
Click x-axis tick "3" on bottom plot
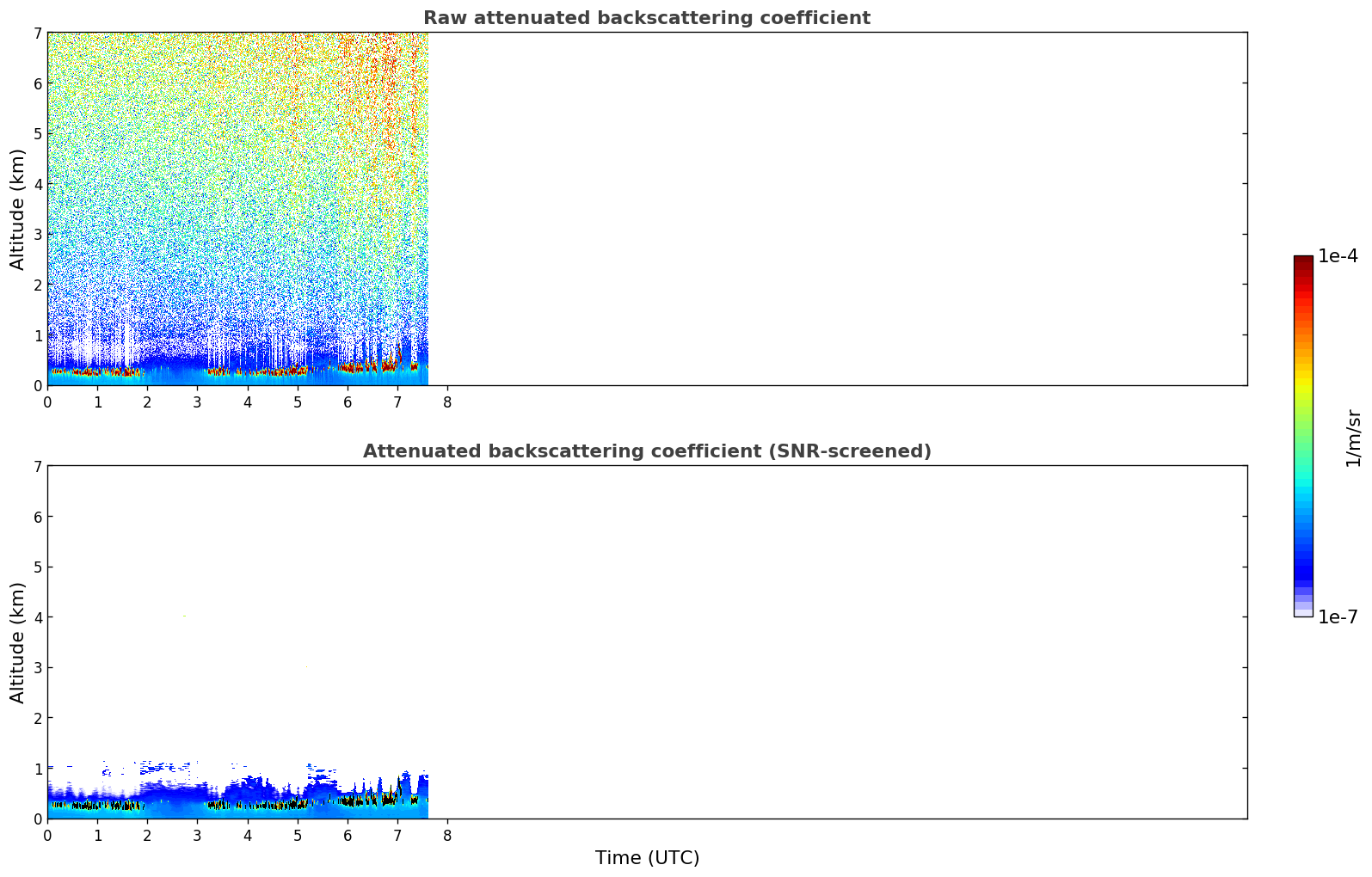tap(197, 835)
